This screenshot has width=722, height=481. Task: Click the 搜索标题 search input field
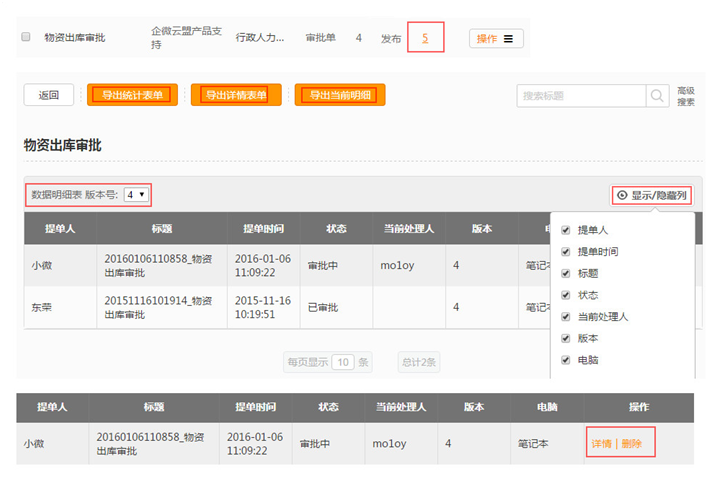tap(581, 96)
